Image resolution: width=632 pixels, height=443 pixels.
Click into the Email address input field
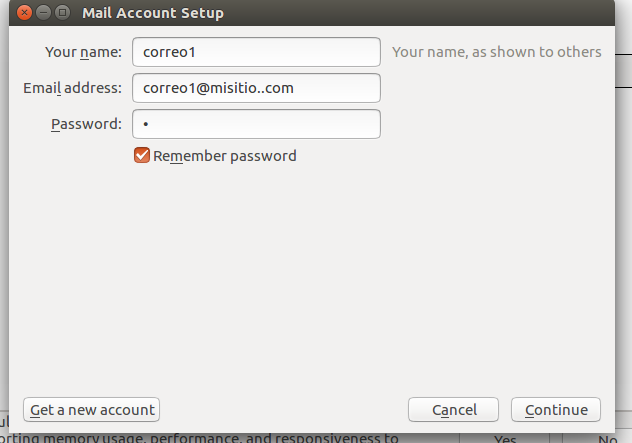[256, 88]
